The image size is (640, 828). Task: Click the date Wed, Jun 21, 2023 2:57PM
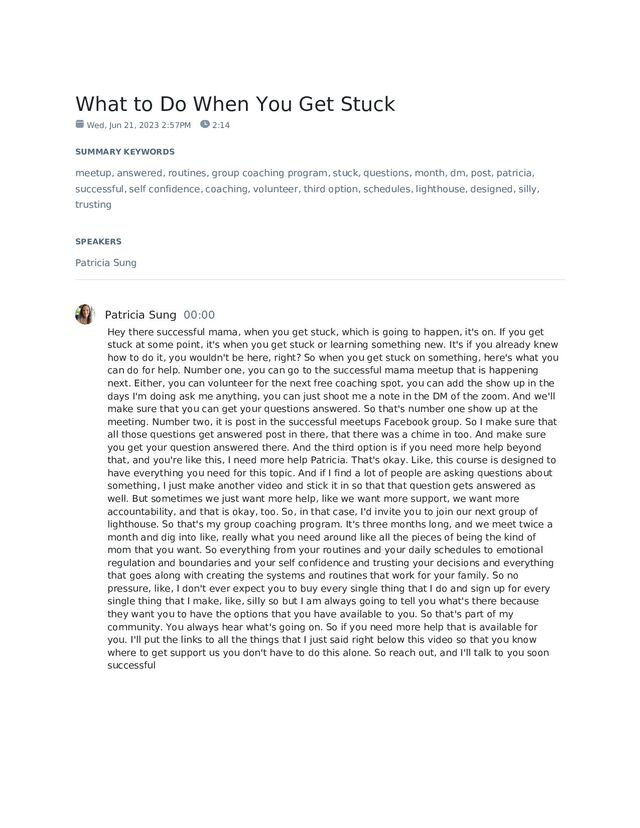(x=139, y=125)
